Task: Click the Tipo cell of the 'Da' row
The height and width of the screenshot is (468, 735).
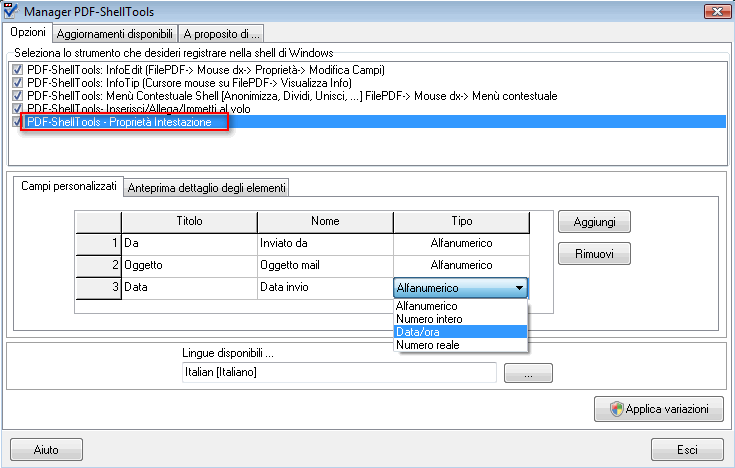Action: click(x=462, y=243)
